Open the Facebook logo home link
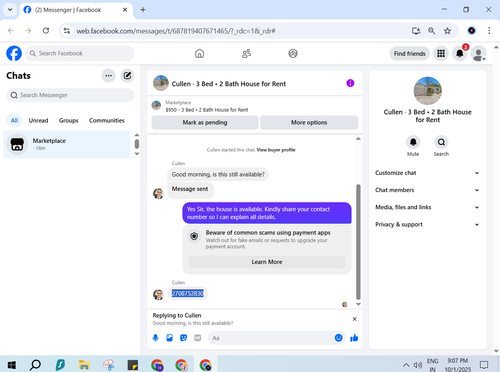Screen dimensions: 500x372 point(14,53)
